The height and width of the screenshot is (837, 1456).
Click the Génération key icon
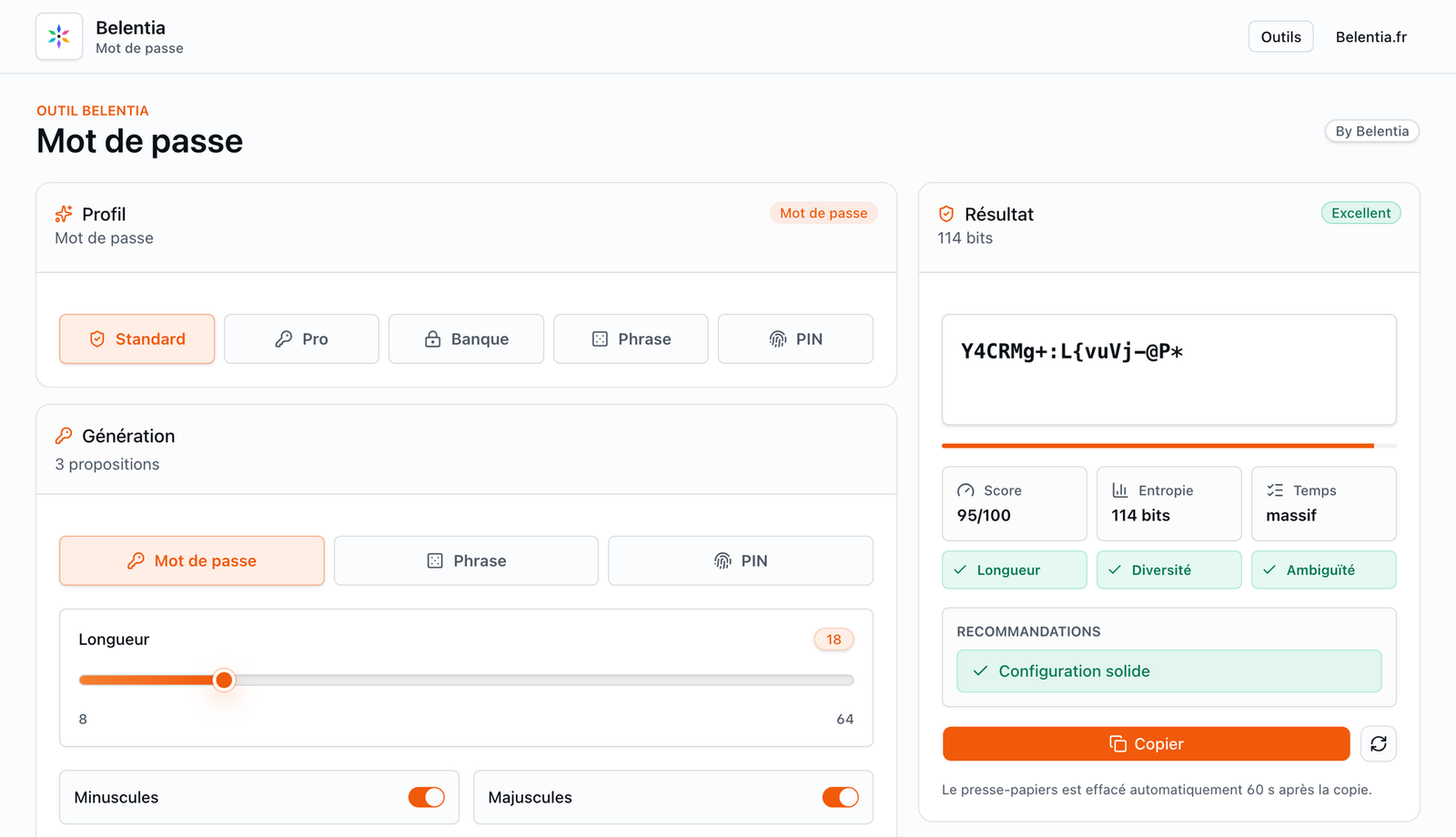tap(64, 436)
